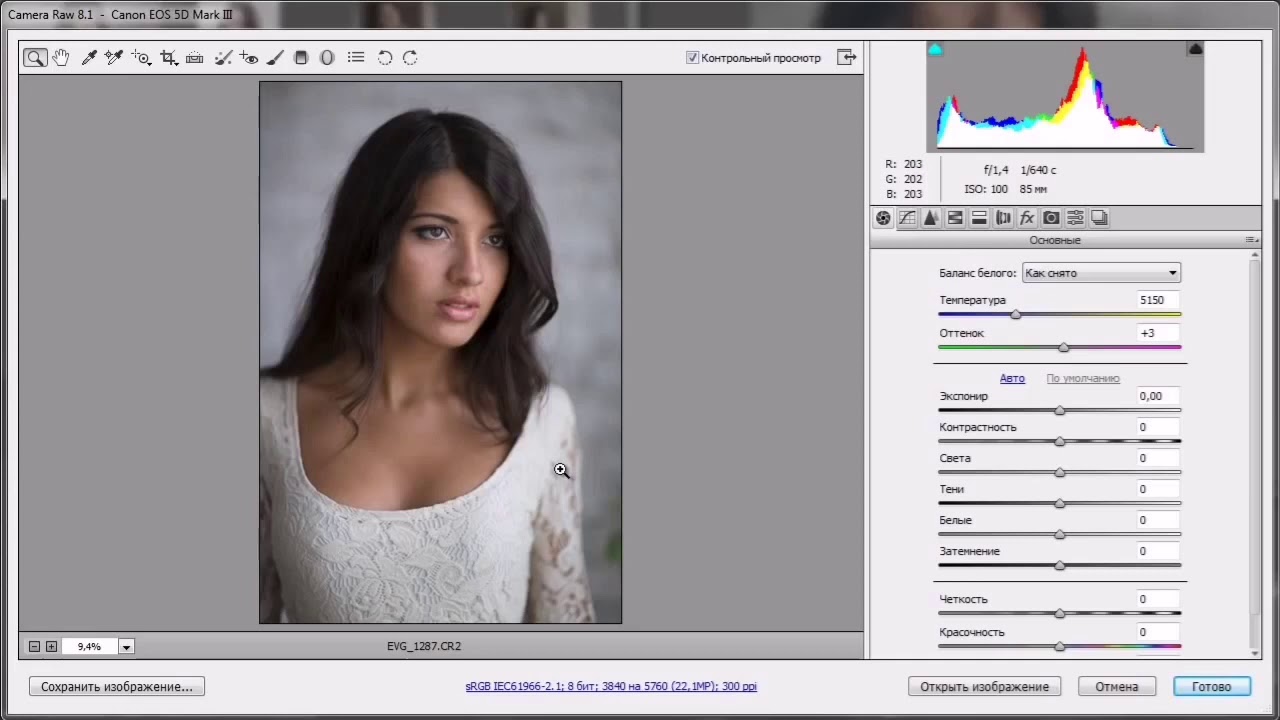The image size is (1280, 720).
Task: Switch to the Effects (fx) tab
Action: coord(1027,218)
